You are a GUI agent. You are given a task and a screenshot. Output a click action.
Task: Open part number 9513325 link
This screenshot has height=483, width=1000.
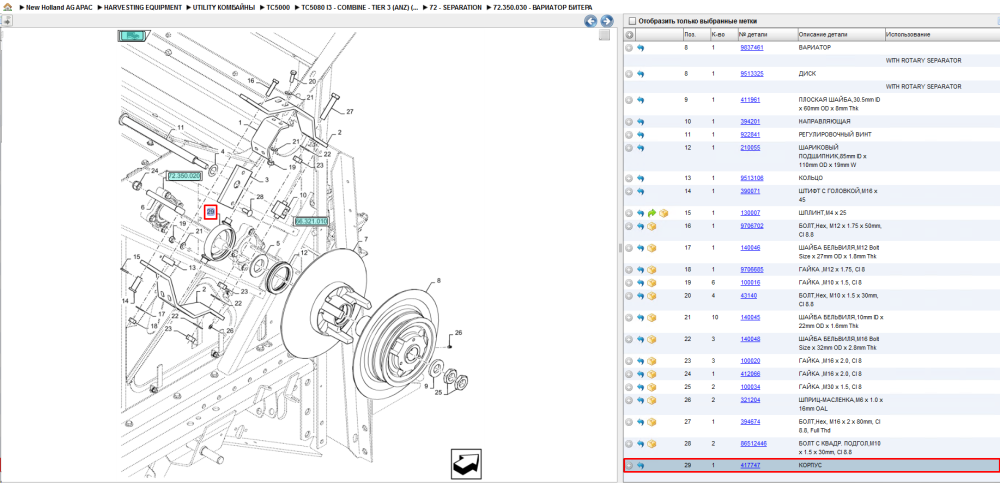[x=752, y=74]
